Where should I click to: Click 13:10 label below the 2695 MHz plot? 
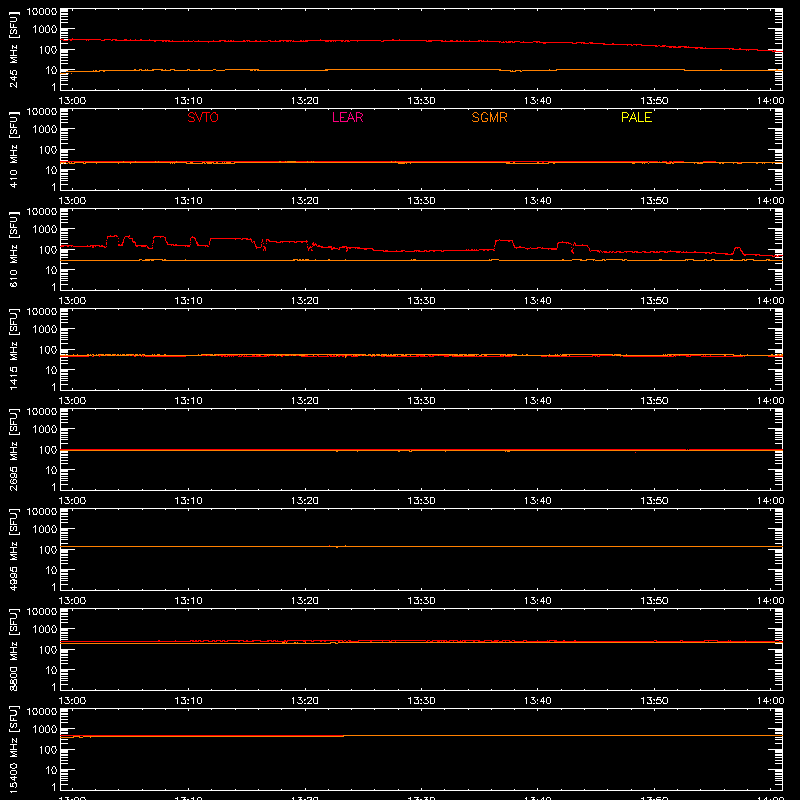click(188, 501)
